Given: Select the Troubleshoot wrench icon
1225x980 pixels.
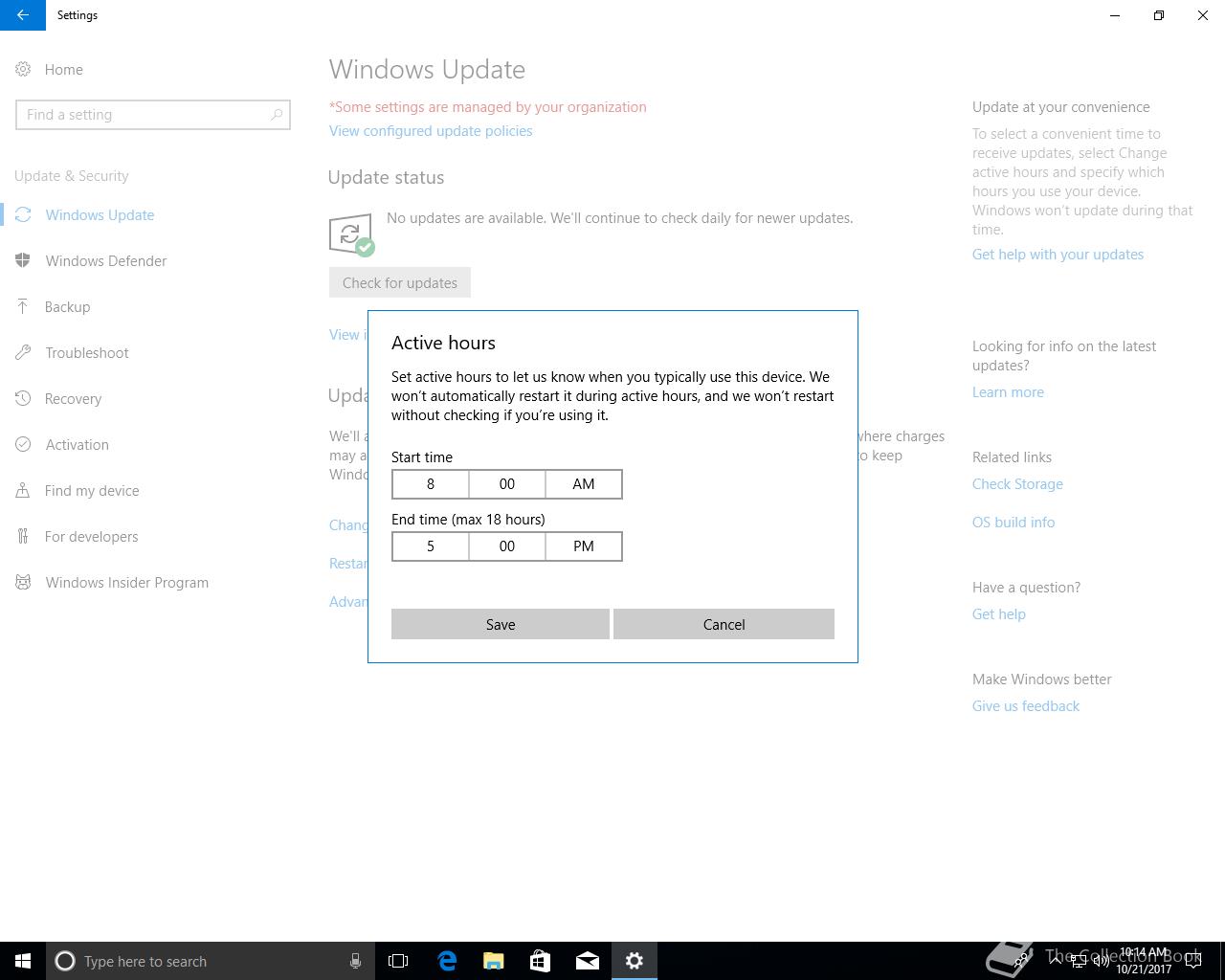Looking at the screenshot, I should (23, 353).
